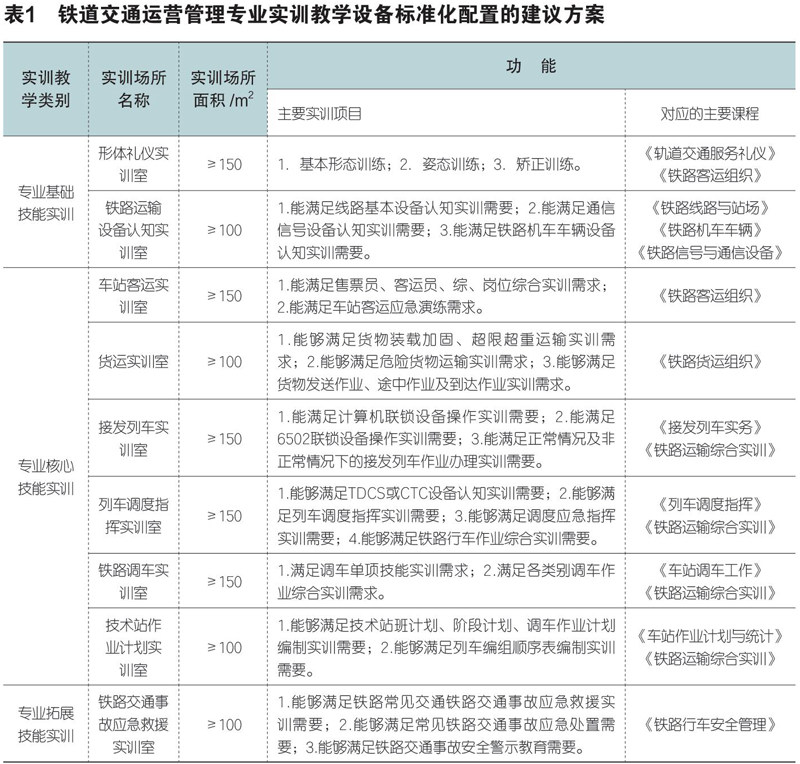Select the 对应的主要课程 subheader
800x764 pixels.
[710, 113]
